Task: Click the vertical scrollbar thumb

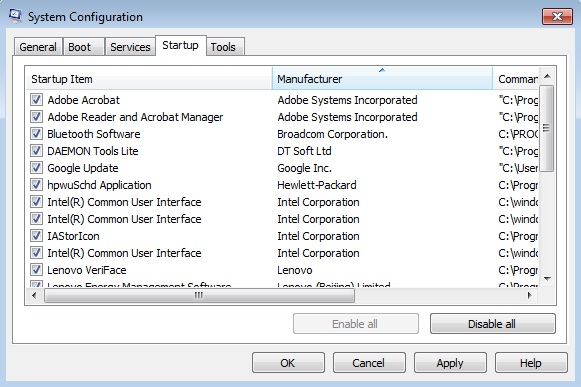Action: [x=547, y=128]
